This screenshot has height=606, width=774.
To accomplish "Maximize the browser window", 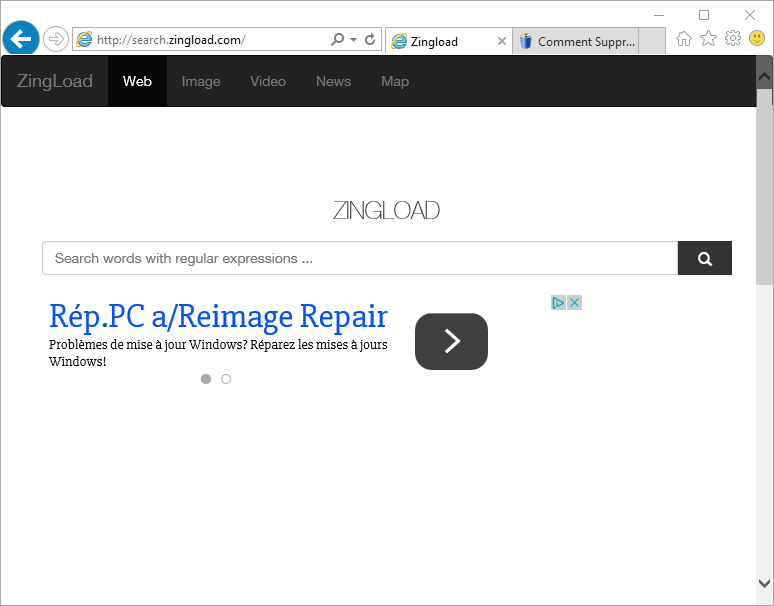I will [x=704, y=15].
